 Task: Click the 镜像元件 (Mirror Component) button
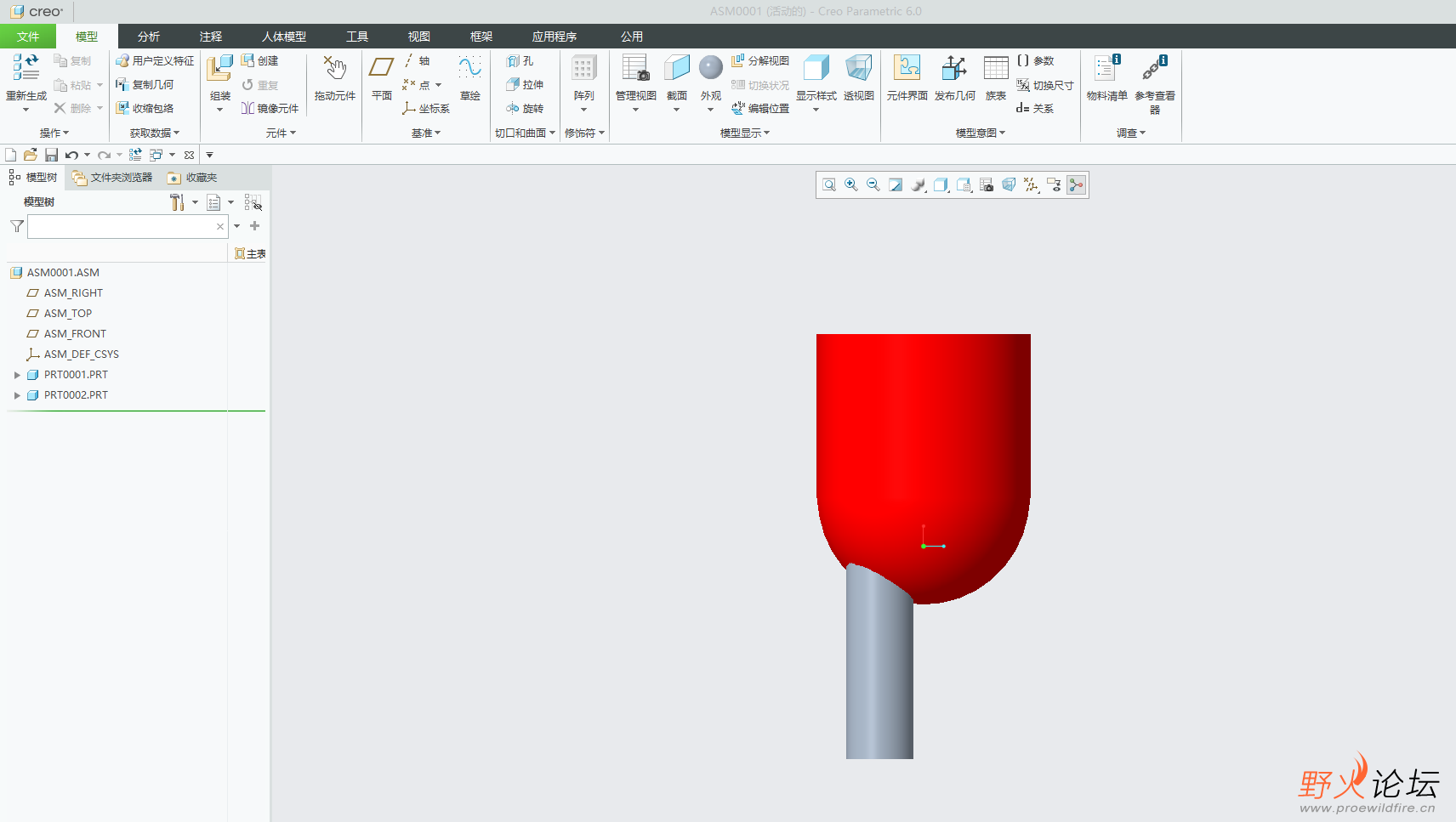[x=270, y=109]
